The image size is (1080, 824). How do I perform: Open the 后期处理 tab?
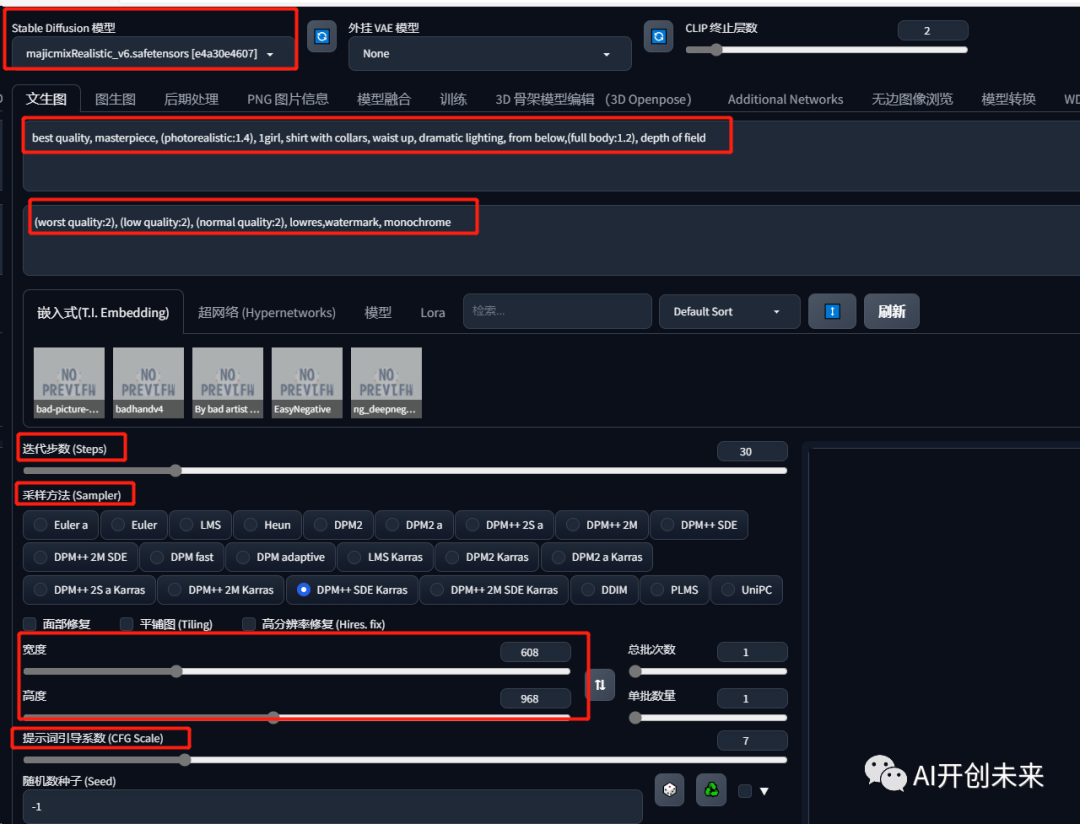[x=191, y=99]
